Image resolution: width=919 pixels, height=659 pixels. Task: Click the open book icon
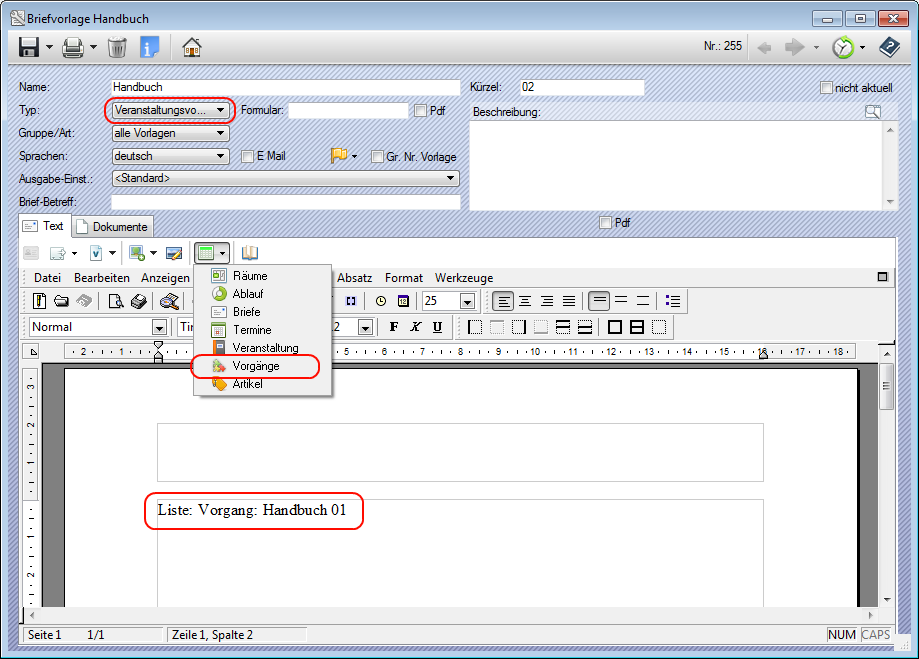click(x=250, y=253)
